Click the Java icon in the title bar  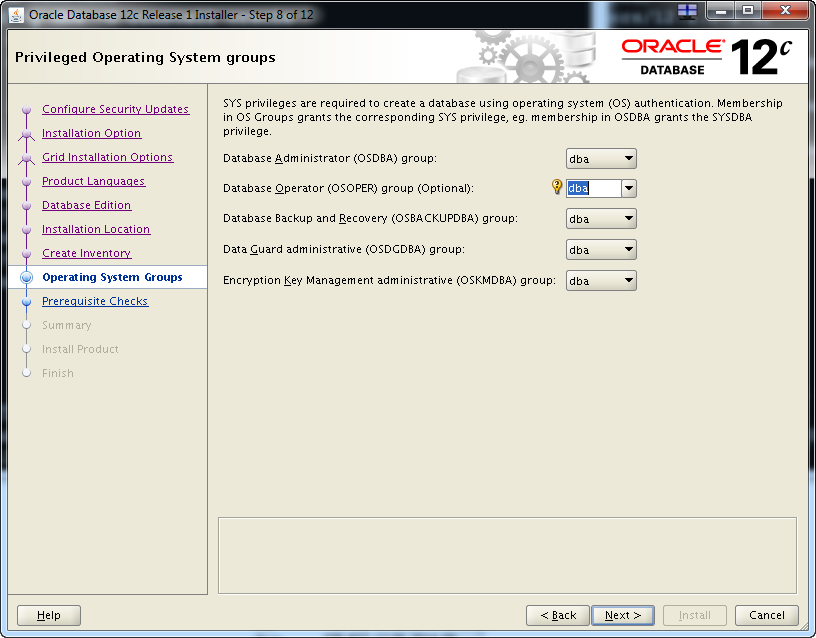(16, 15)
